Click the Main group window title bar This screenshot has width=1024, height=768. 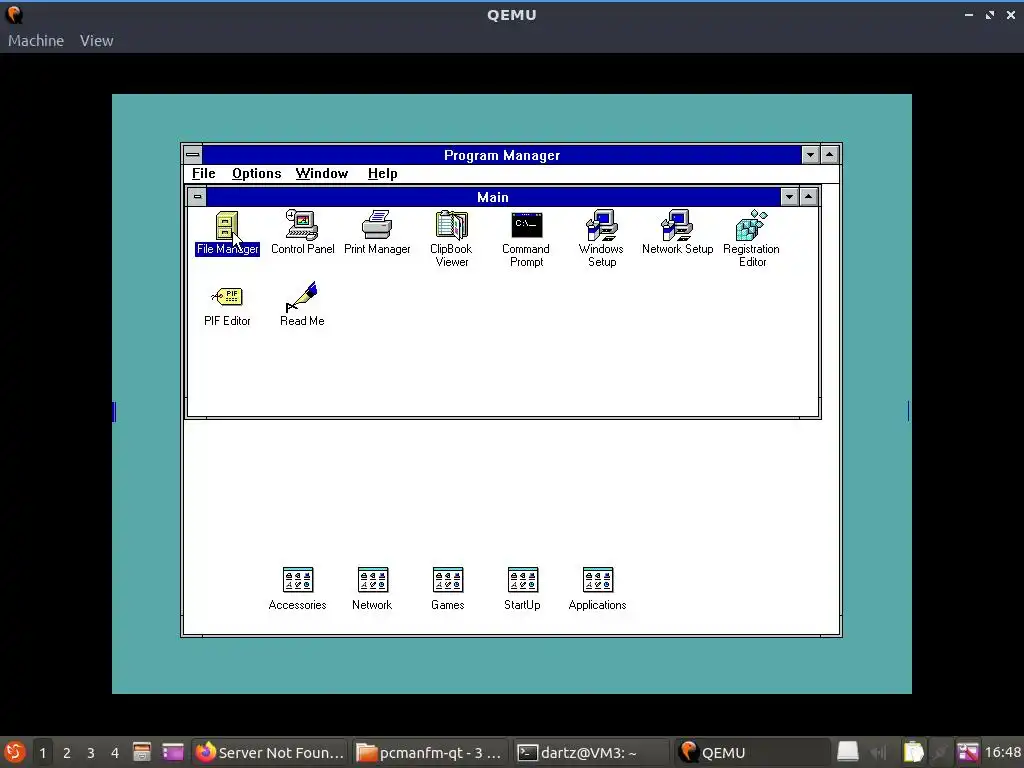coord(493,197)
